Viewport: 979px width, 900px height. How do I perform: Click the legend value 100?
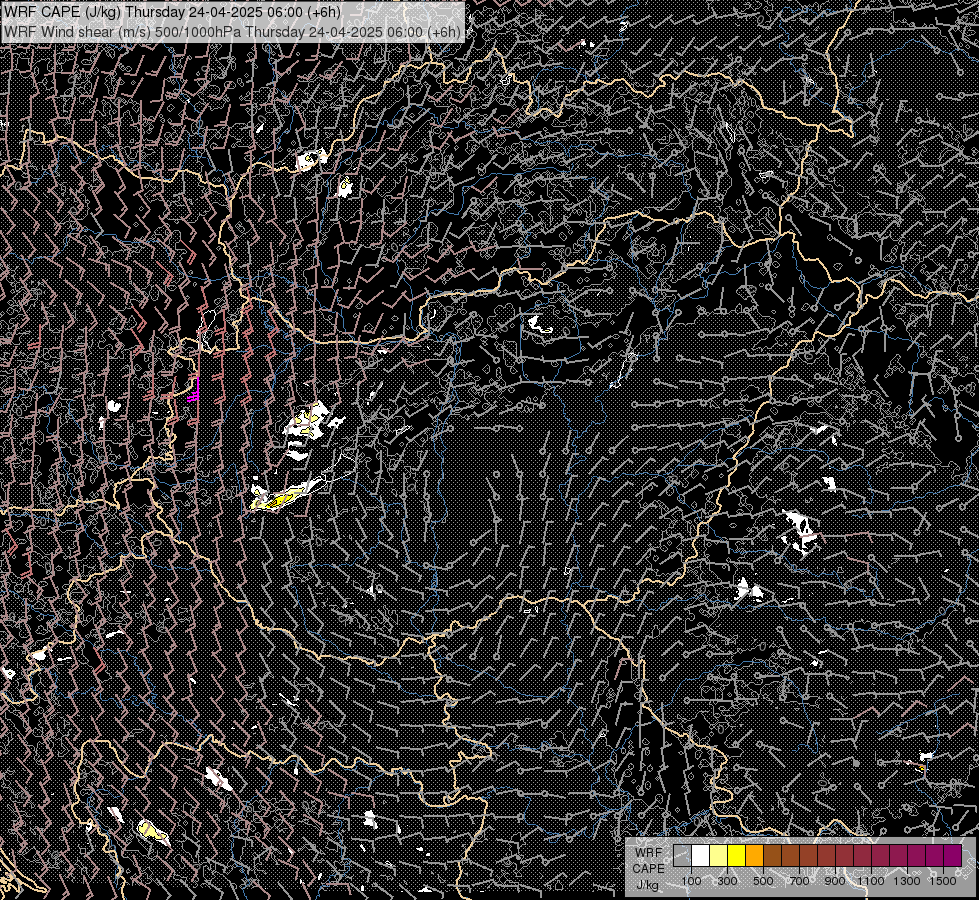(691, 881)
